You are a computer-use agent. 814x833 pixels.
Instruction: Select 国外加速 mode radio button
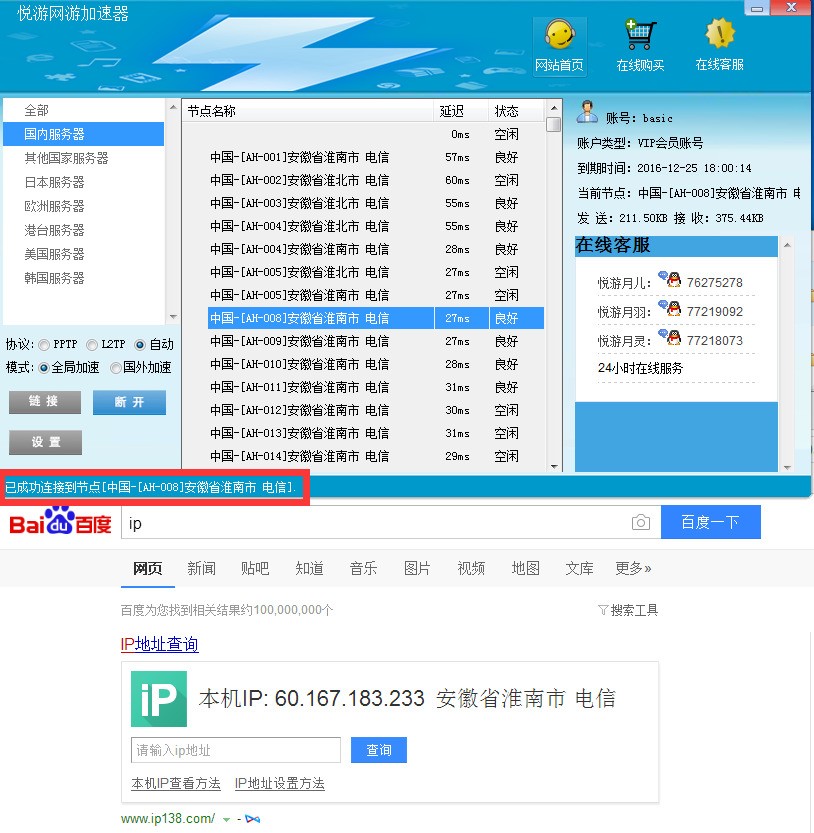[115, 368]
